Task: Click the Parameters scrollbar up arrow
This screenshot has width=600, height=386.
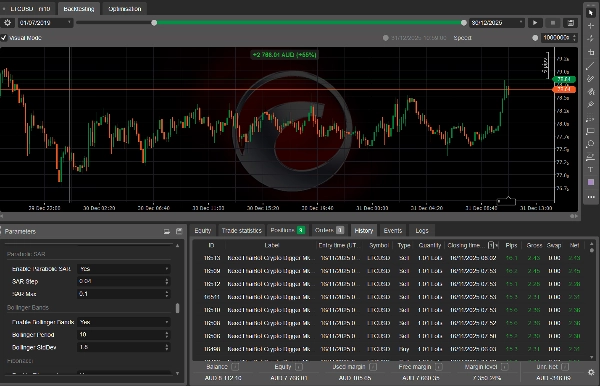Action: tap(177, 246)
